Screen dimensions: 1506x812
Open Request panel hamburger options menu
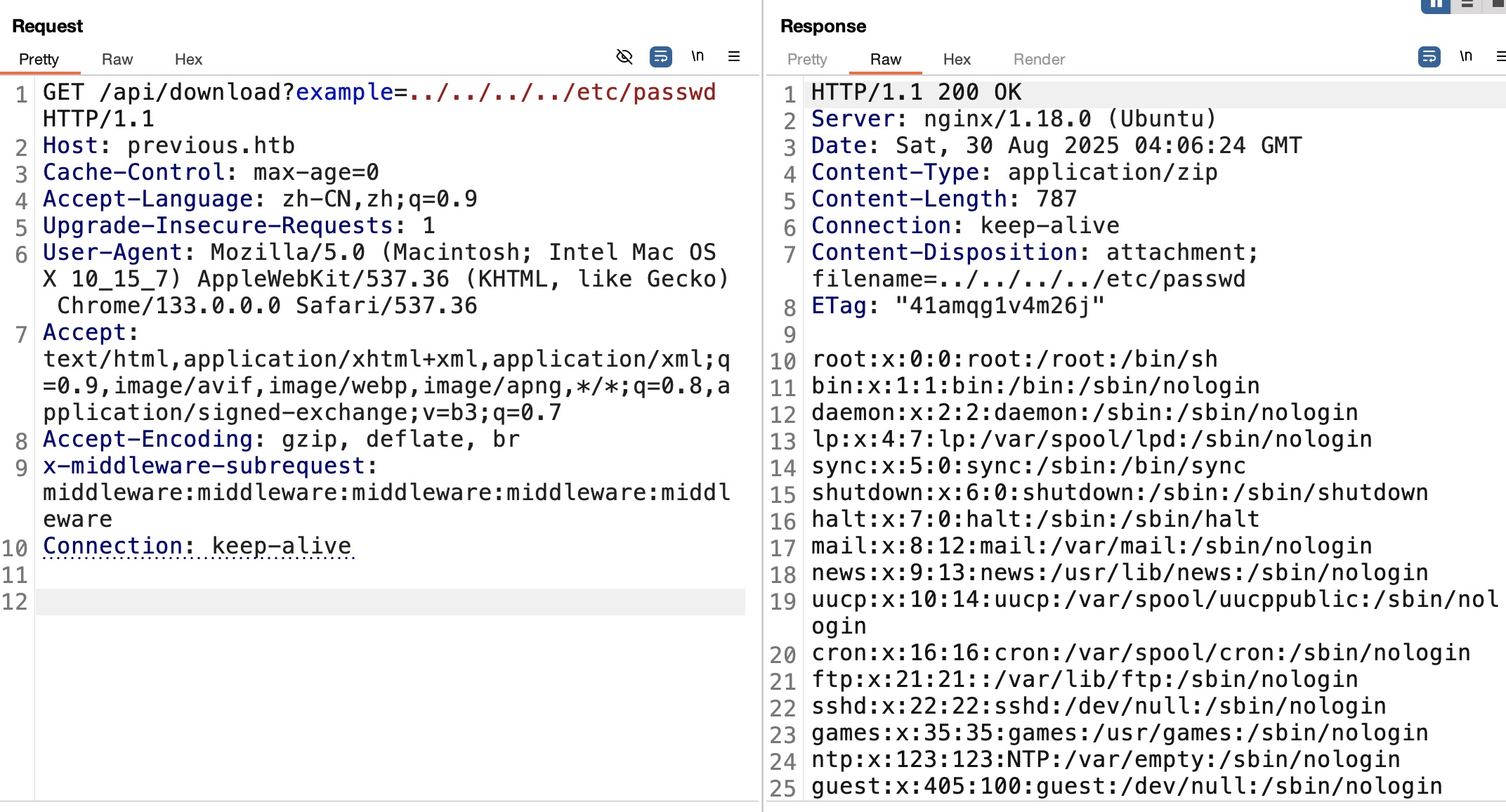(x=733, y=56)
